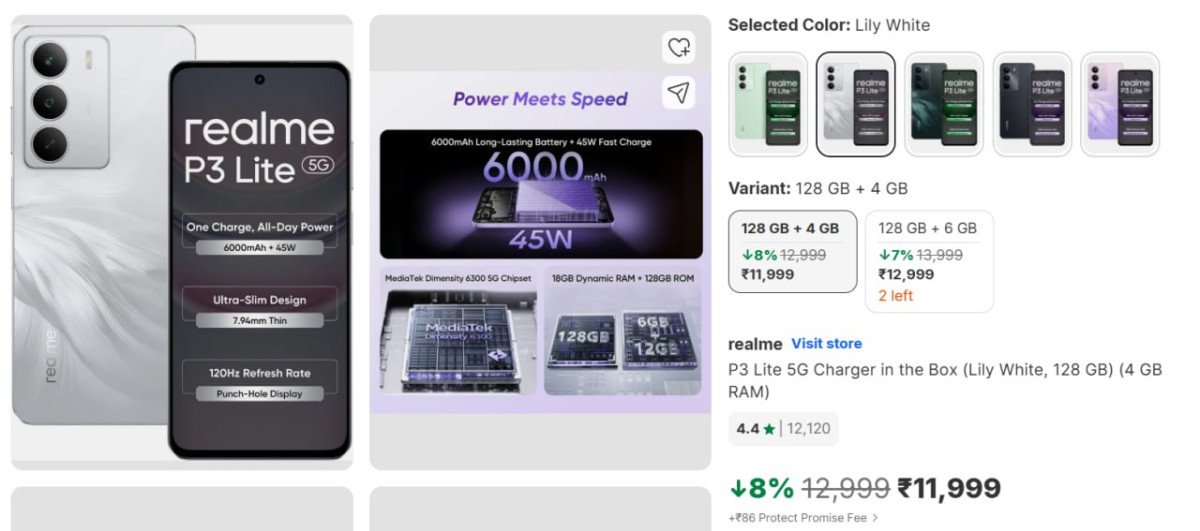Select the 128 GB + 6 GB variant
Viewport: 1200px width, 531px height.
point(928,261)
